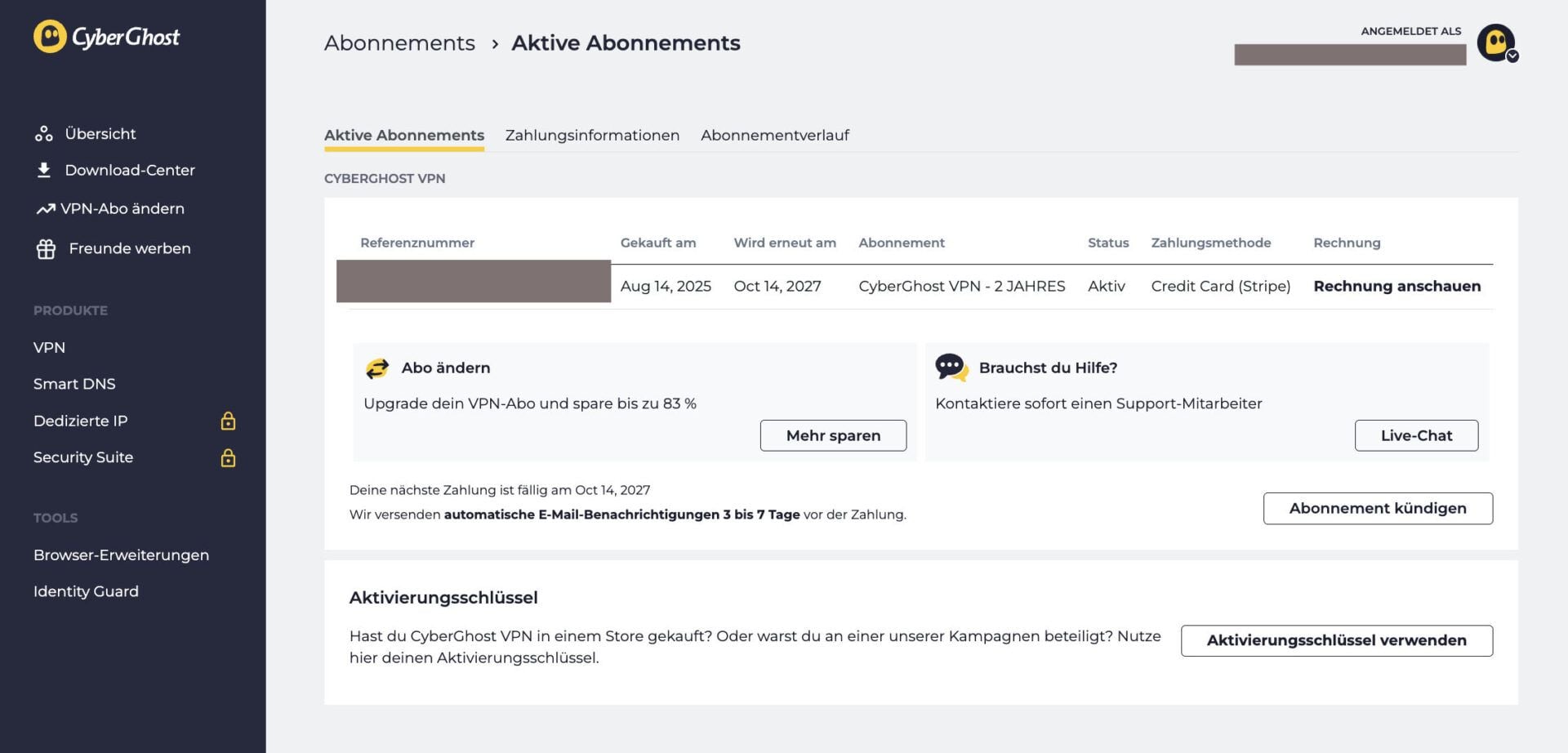The width and height of the screenshot is (1568, 753).
Task: Click the Zahlungsmethode column header
Action: pos(1211,243)
